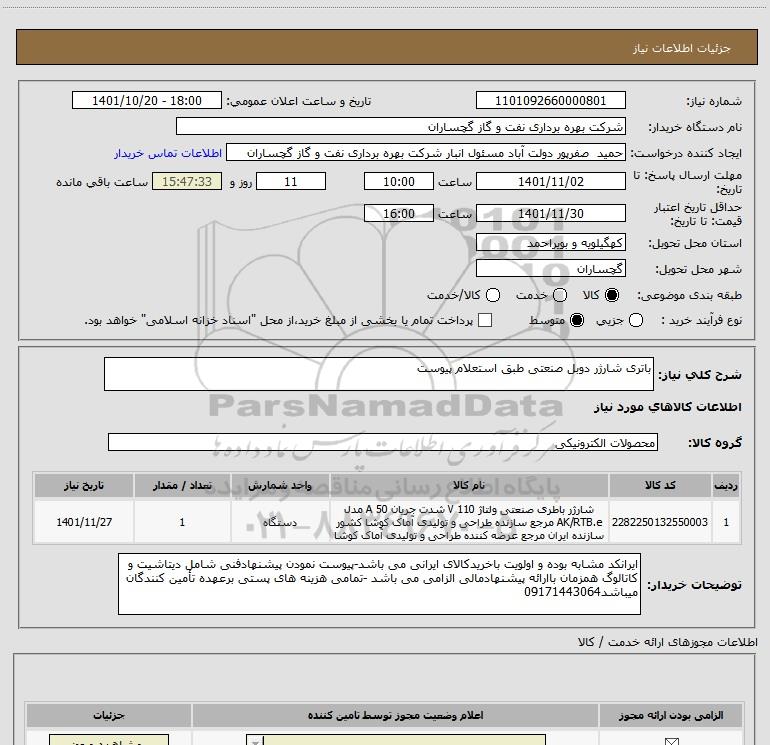
Task: Tick the Islamic treasury bonds payment checkbox
Action: (485, 320)
